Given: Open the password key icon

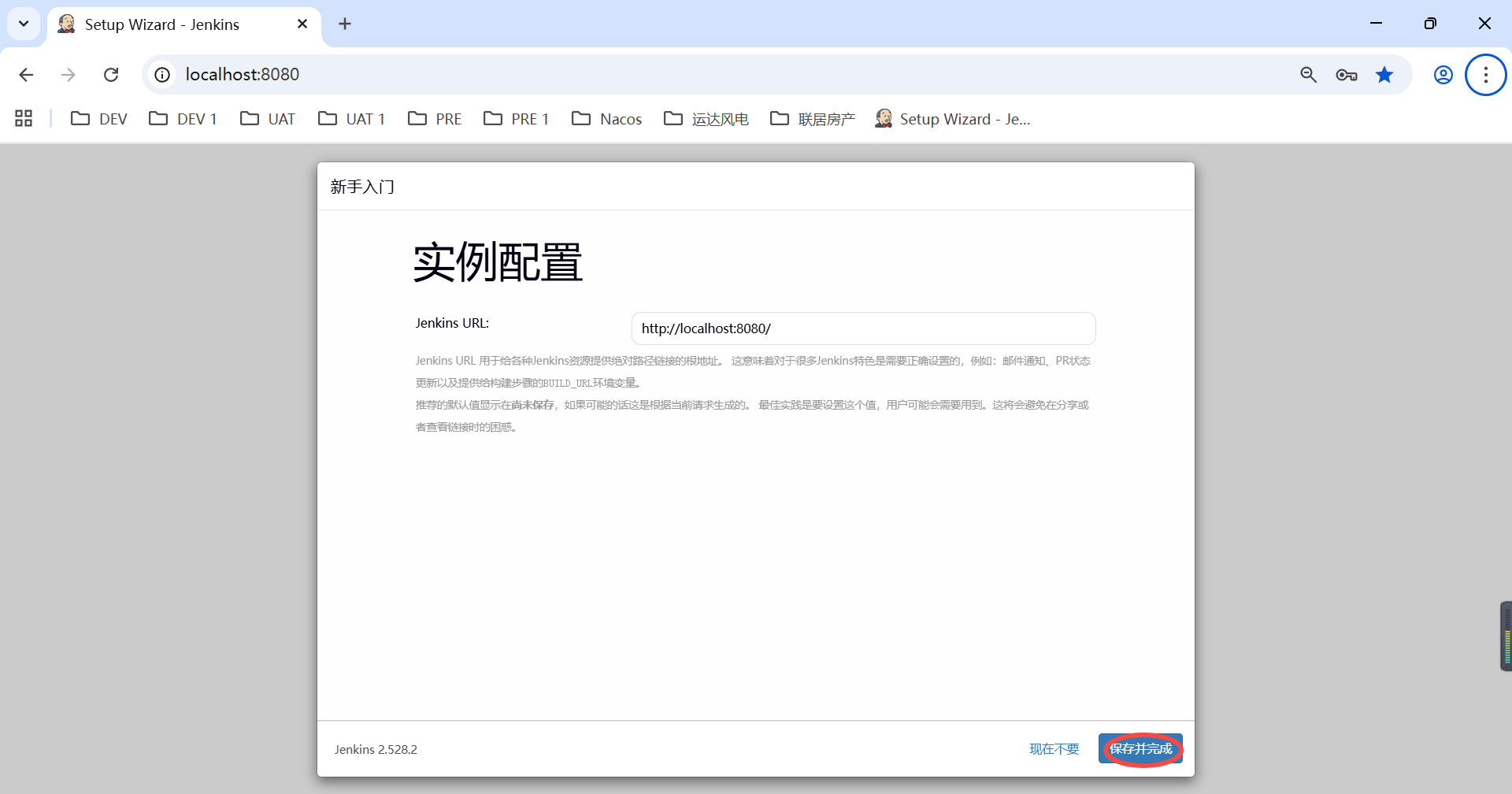Looking at the screenshot, I should 1347,75.
